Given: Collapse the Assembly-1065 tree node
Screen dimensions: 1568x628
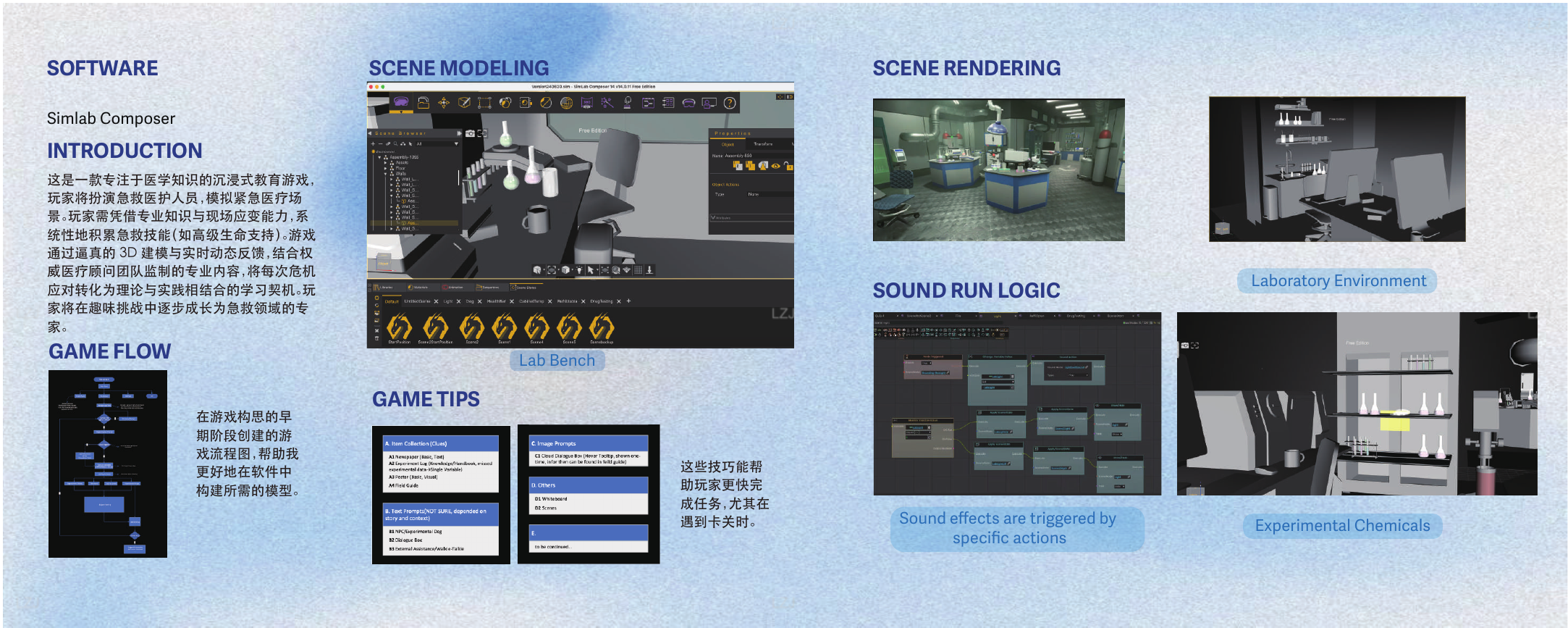Looking at the screenshot, I should click(380, 157).
